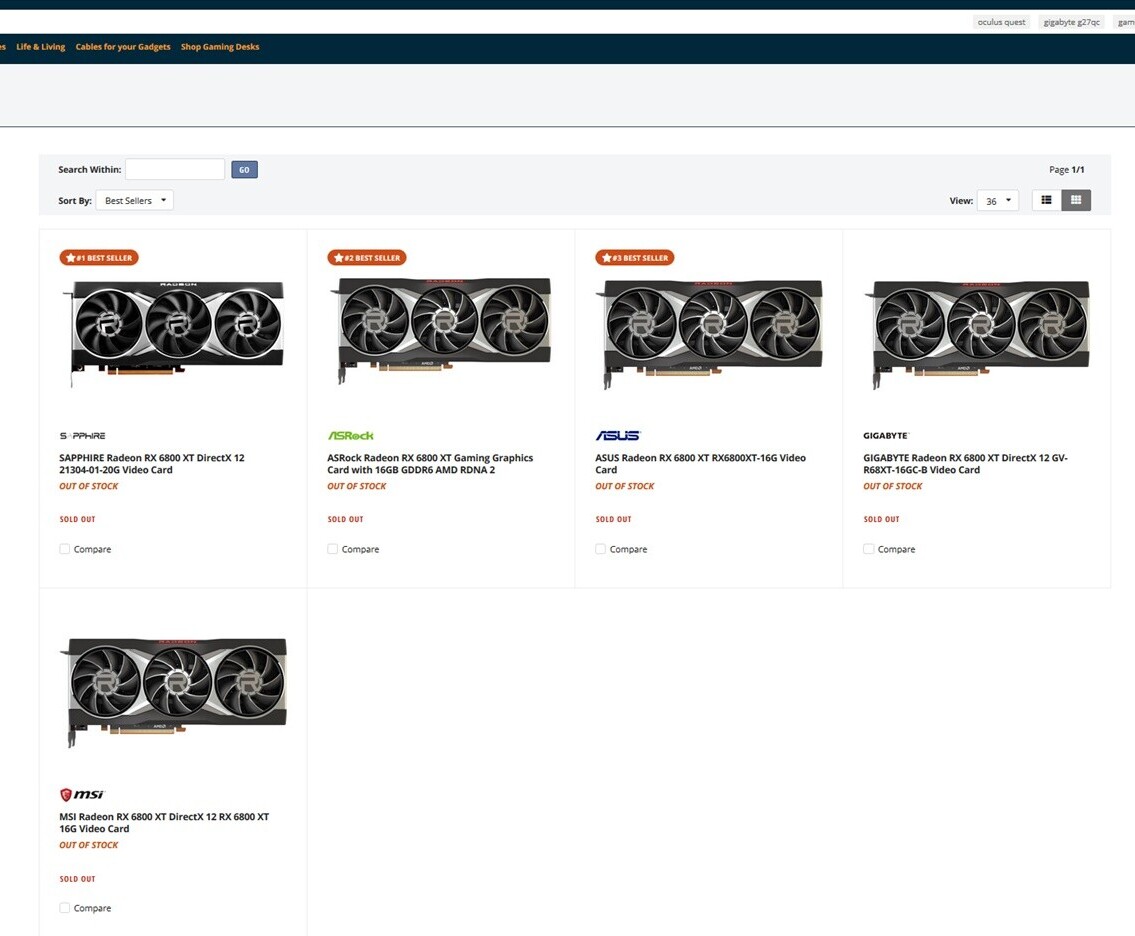This screenshot has width=1135, height=936.
Task: Open ASUS Radeon RX 6800 XT title link
Action: pyautogui.click(x=700, y=464)
